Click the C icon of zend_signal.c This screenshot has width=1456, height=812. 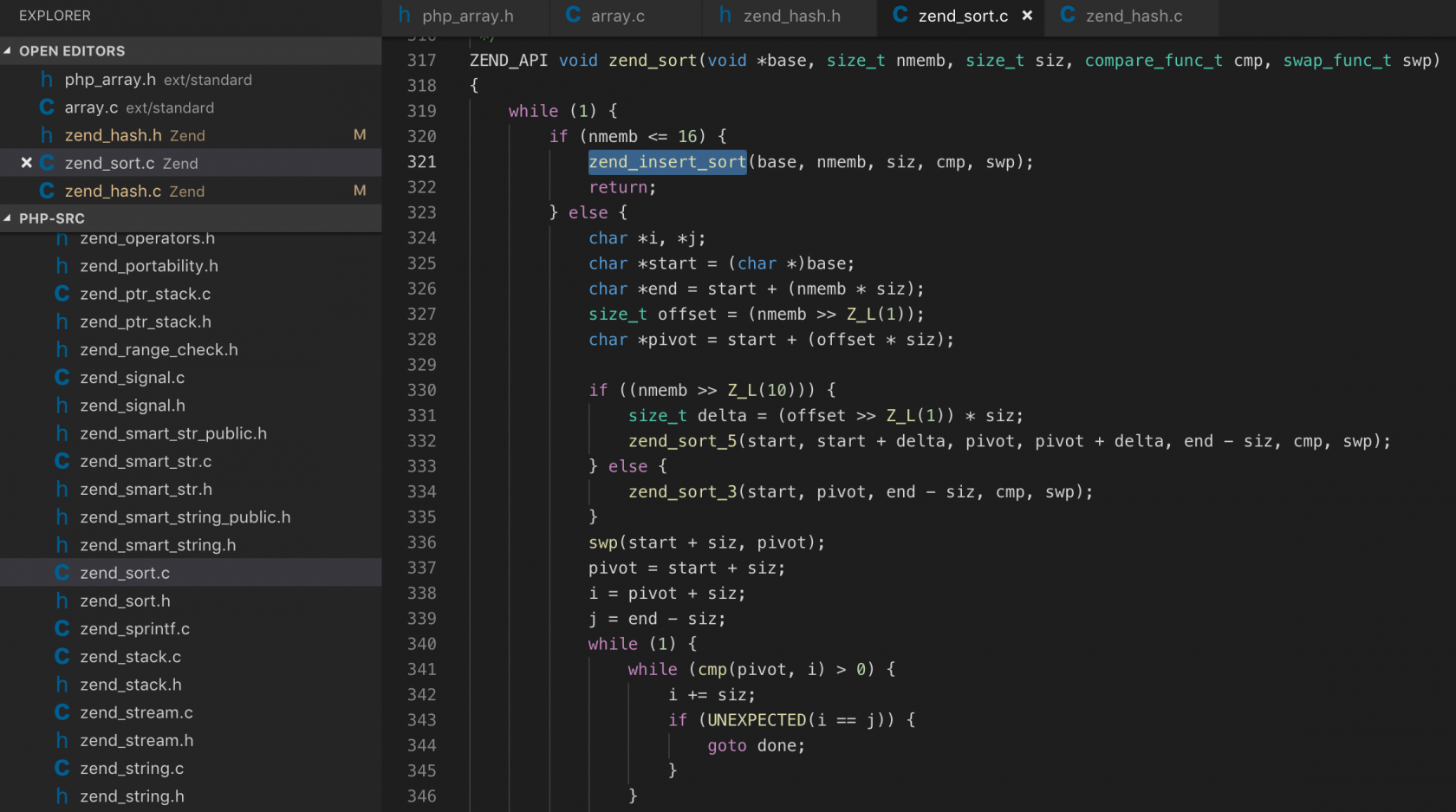pos(62,378)
